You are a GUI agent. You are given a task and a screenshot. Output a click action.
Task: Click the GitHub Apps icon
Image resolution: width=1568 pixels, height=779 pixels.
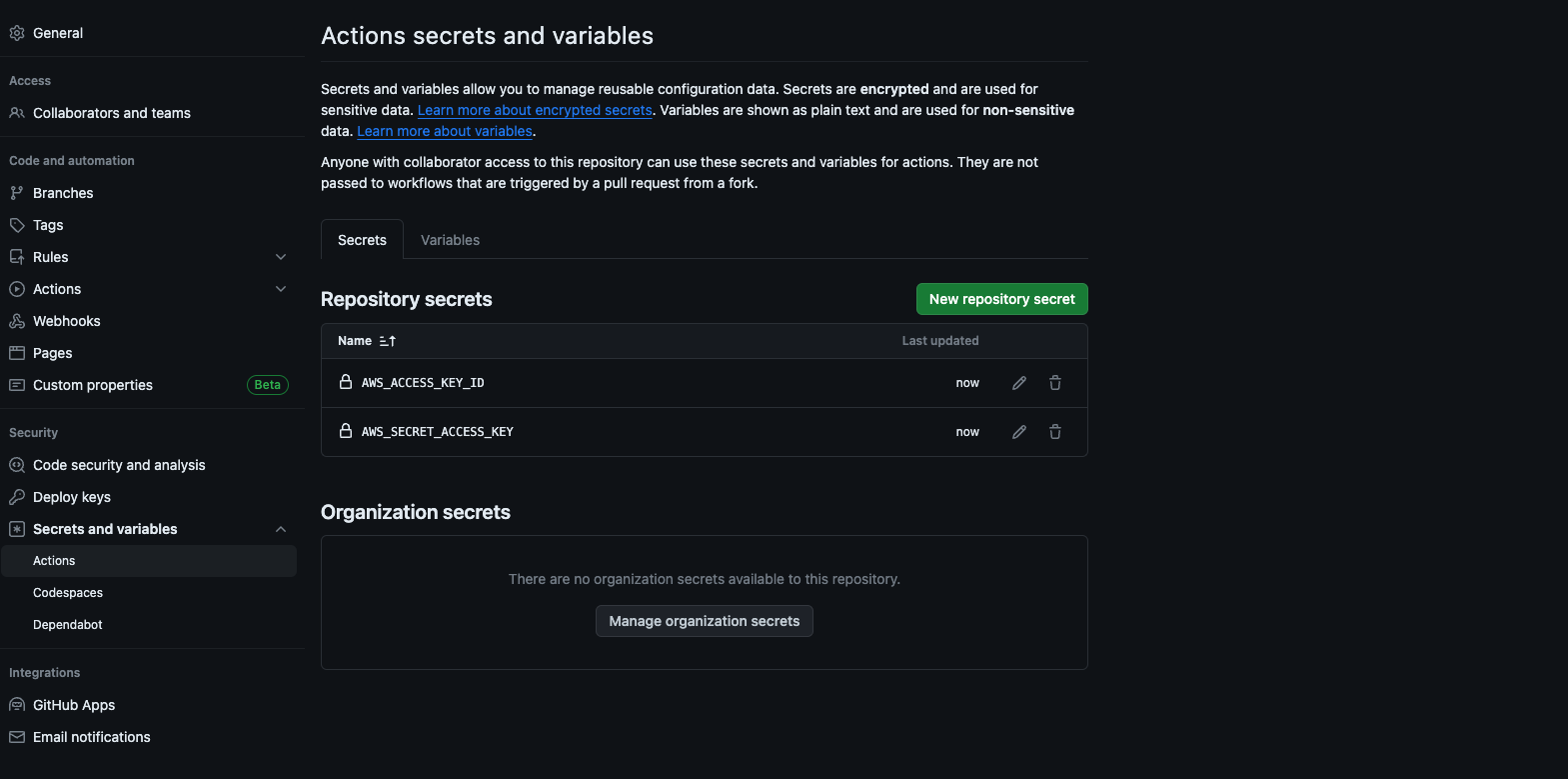coord(16,704)
